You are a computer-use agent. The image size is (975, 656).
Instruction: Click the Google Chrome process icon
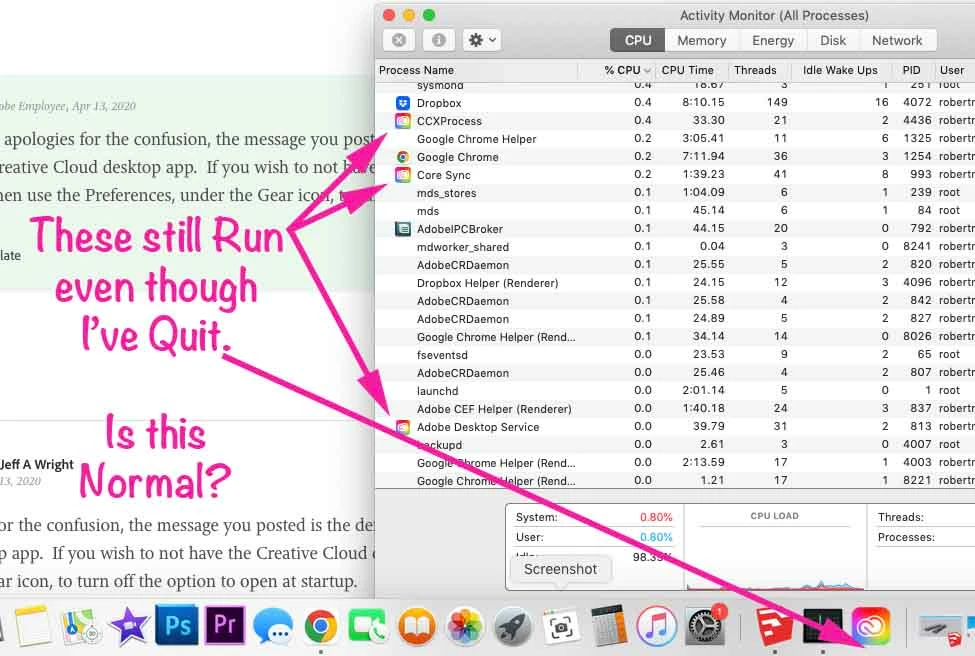coord(403,157)
